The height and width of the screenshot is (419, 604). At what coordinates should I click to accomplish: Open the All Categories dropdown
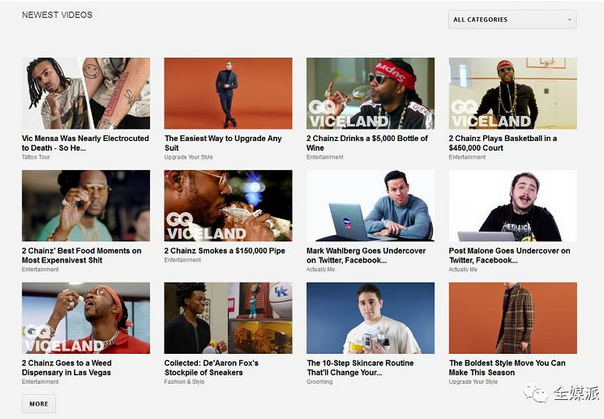[512, 20]
